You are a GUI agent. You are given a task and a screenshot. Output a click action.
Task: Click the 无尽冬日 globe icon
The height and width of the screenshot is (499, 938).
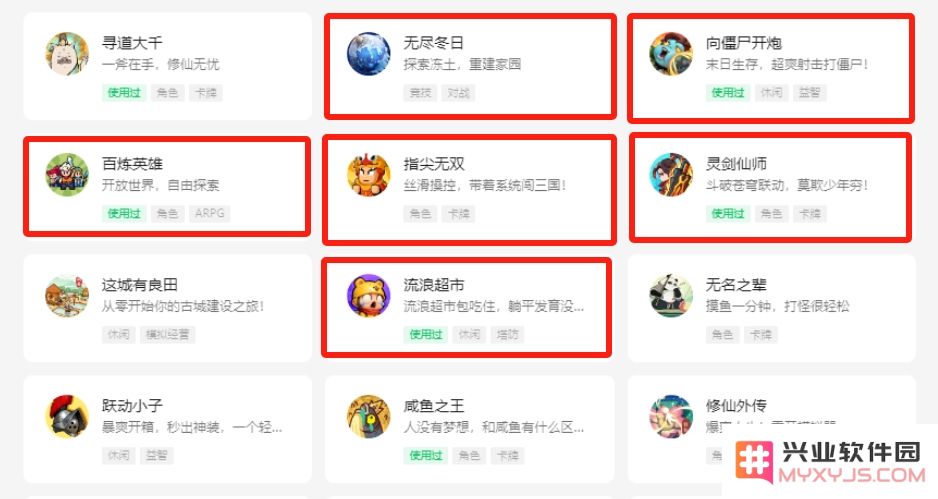(368, 54)
